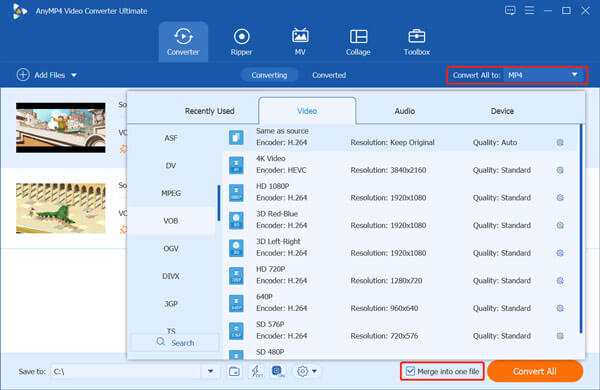Select ASF format in list
Screen dimensions: 600x390
click(171, 138)
